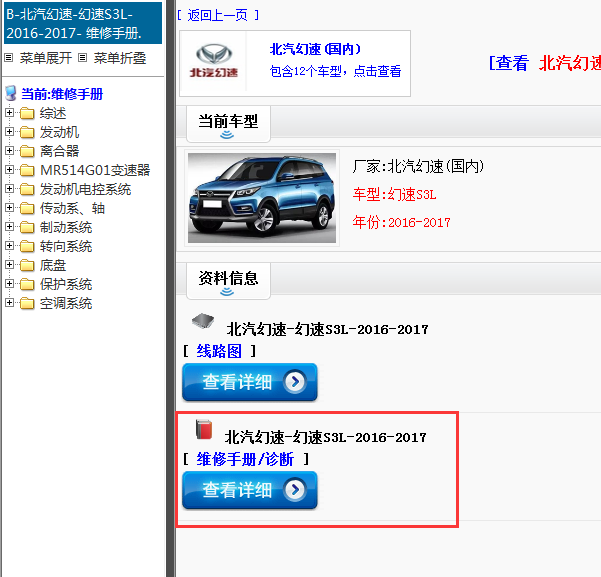Viewport: 601px width, 577px height.
Task: Click the folder icon for 底盘
Action: (x=27, y=265)
